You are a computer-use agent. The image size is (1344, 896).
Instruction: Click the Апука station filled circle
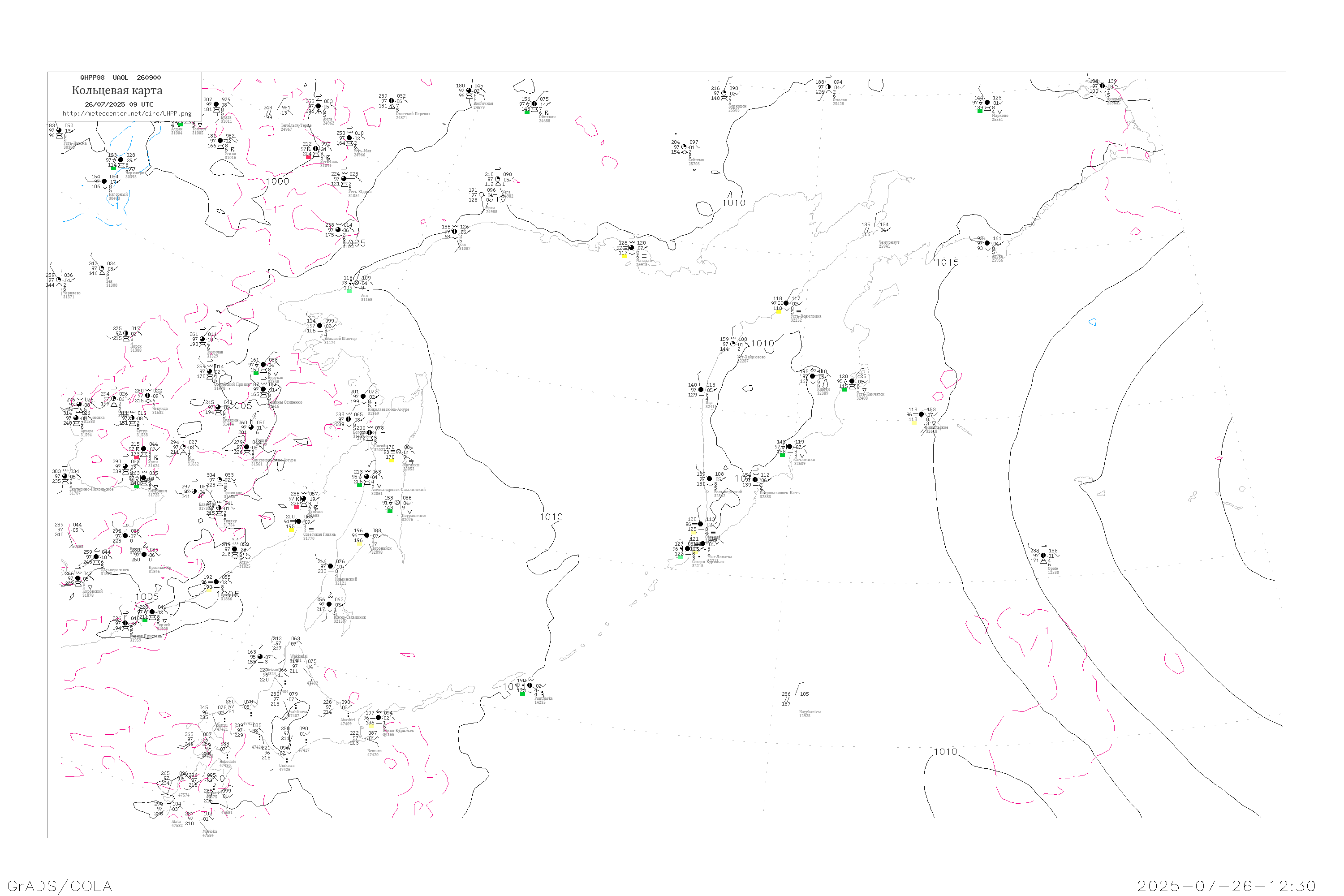coord(987,243)
